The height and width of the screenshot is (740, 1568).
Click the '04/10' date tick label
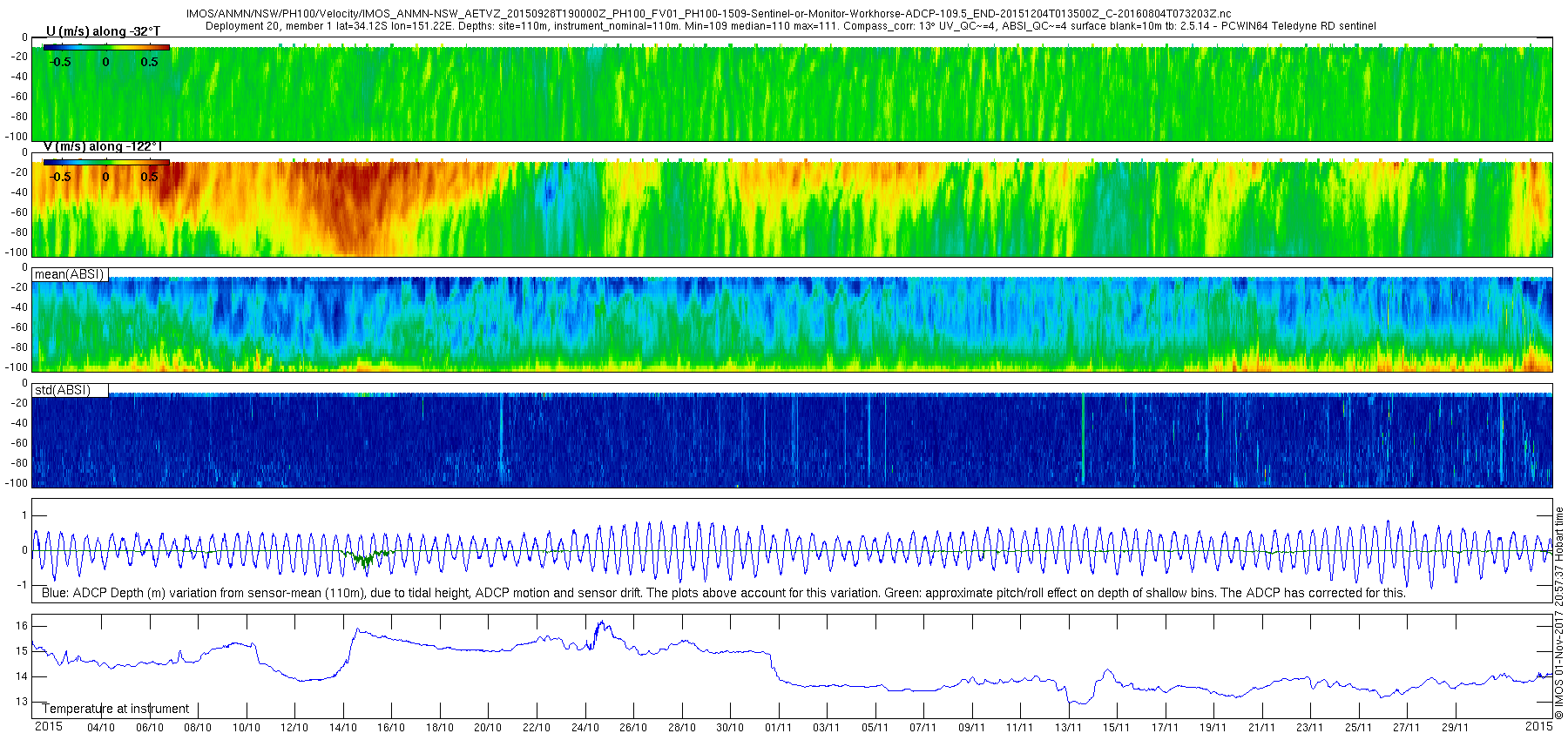point(101,728)
